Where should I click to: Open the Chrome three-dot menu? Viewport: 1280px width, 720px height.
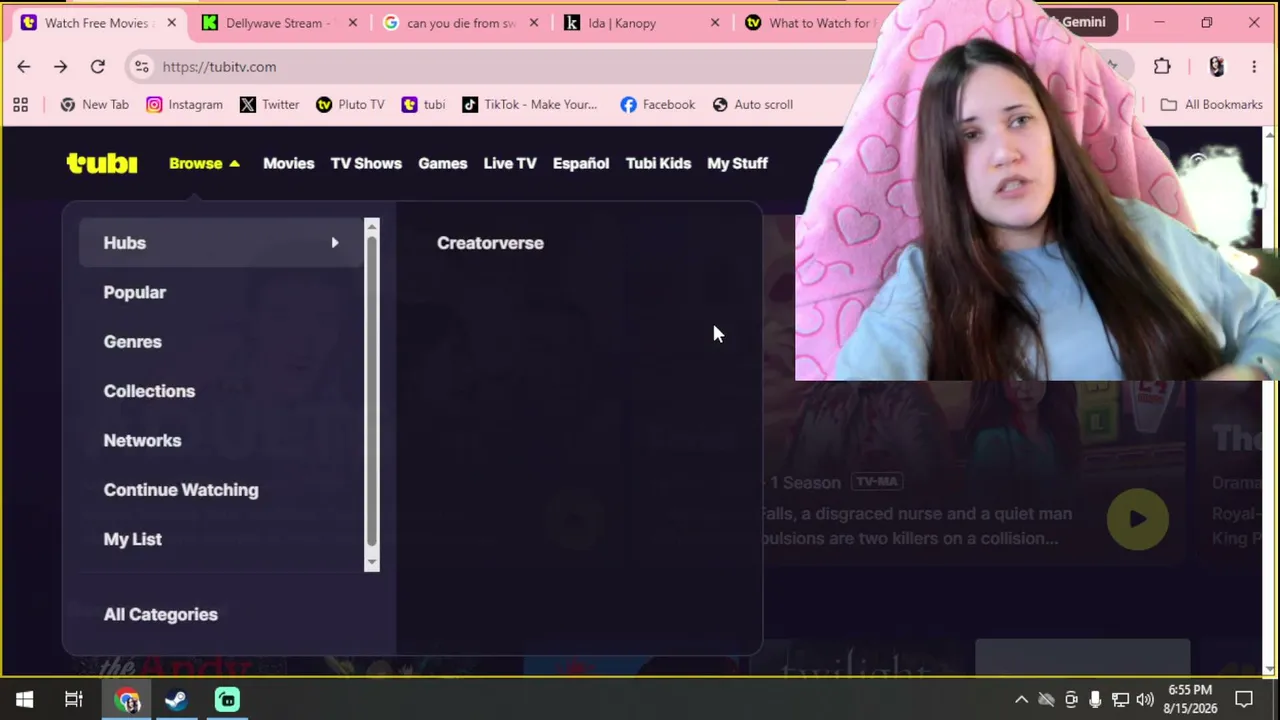[1254, 67]
